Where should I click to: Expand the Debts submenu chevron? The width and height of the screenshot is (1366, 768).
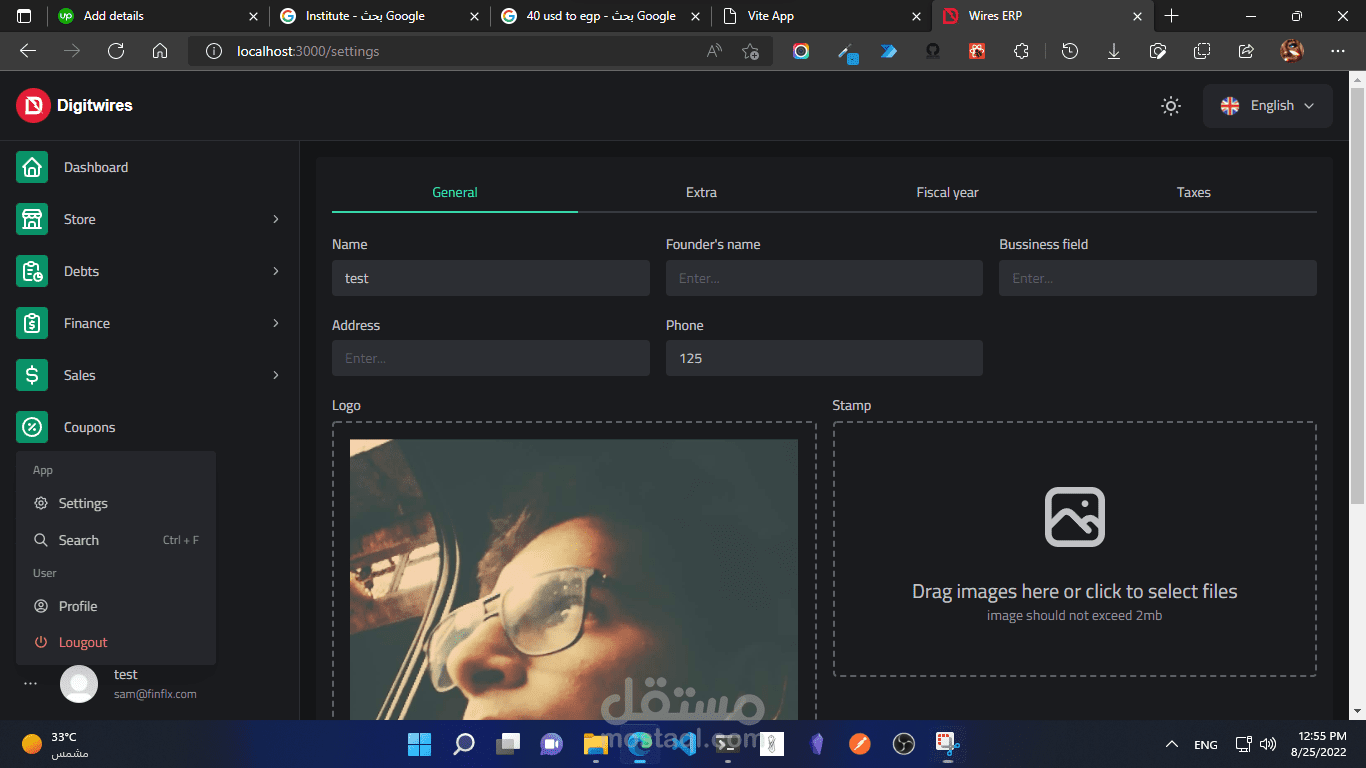click(276, 271)
